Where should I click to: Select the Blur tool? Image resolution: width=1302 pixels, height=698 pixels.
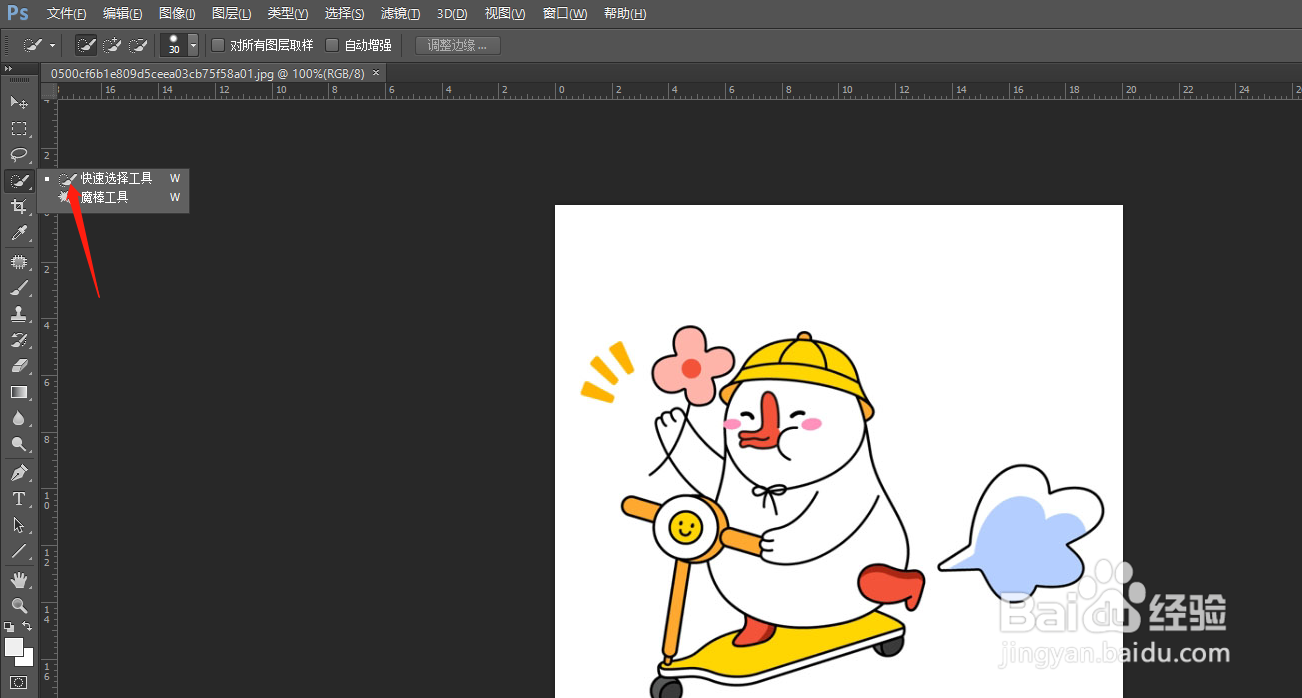click(19, 418)
